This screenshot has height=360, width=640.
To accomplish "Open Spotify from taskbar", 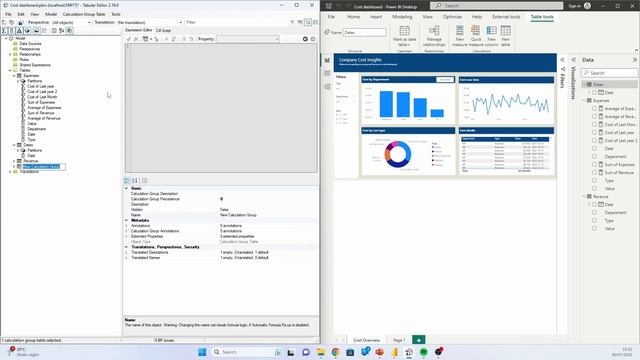I will tap(424, 352).
